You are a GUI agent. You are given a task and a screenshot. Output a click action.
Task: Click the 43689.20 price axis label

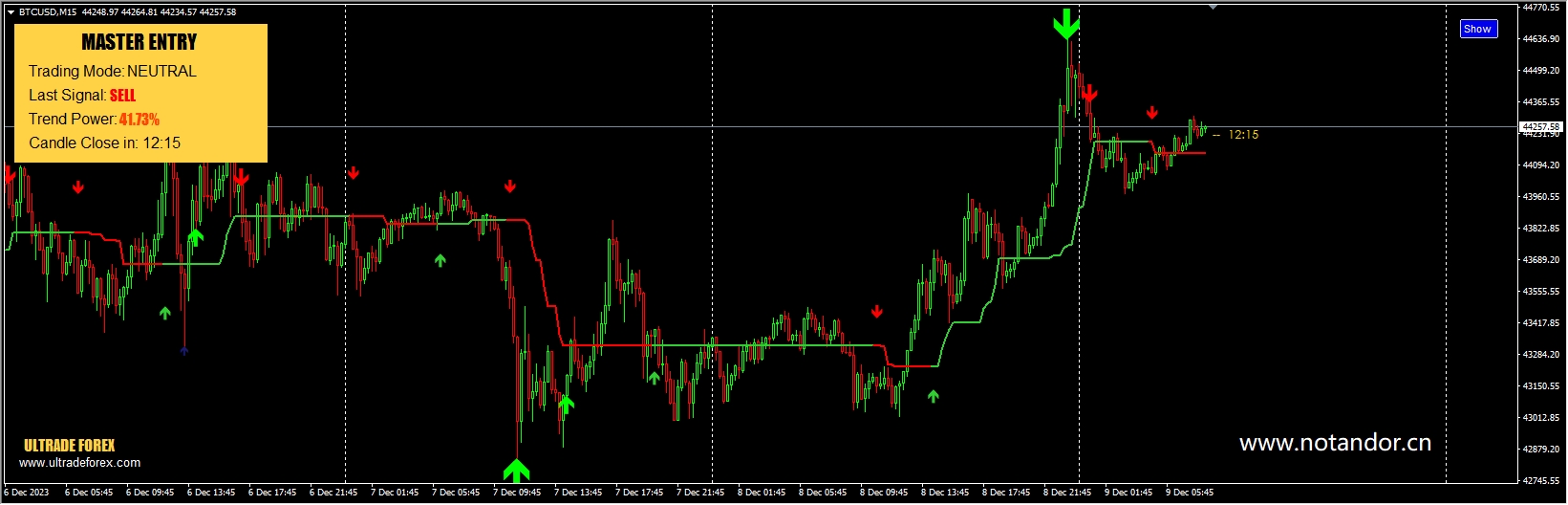[1541, 260]
